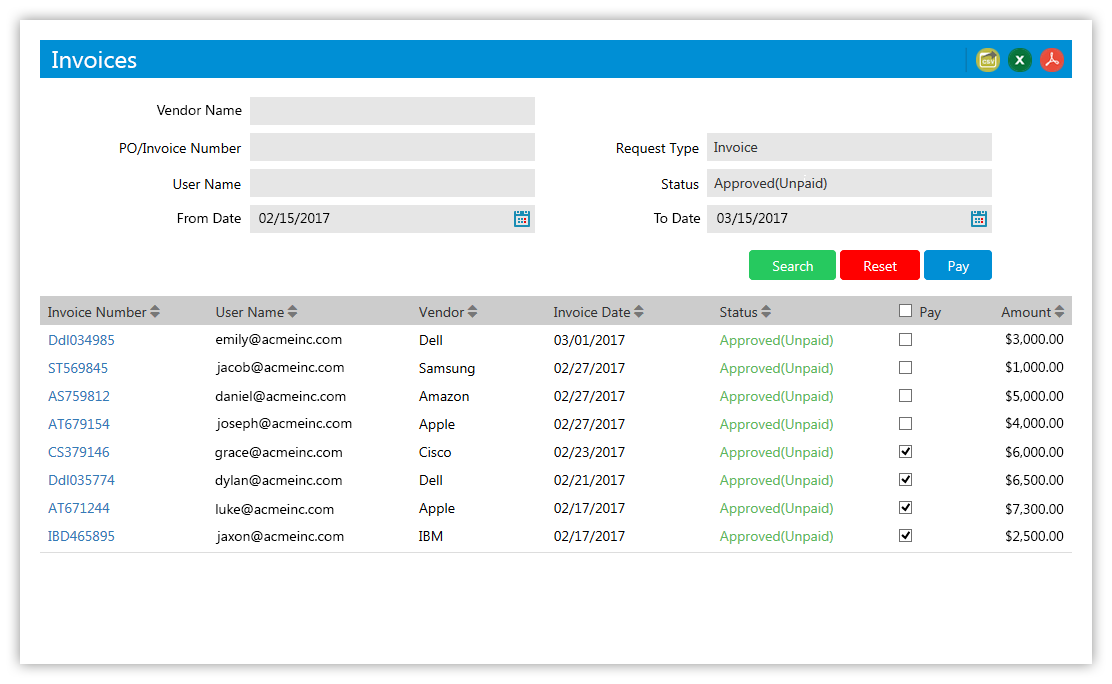
Task: Click the $5,000.00 amount cell
Action: coord(1034,396)
